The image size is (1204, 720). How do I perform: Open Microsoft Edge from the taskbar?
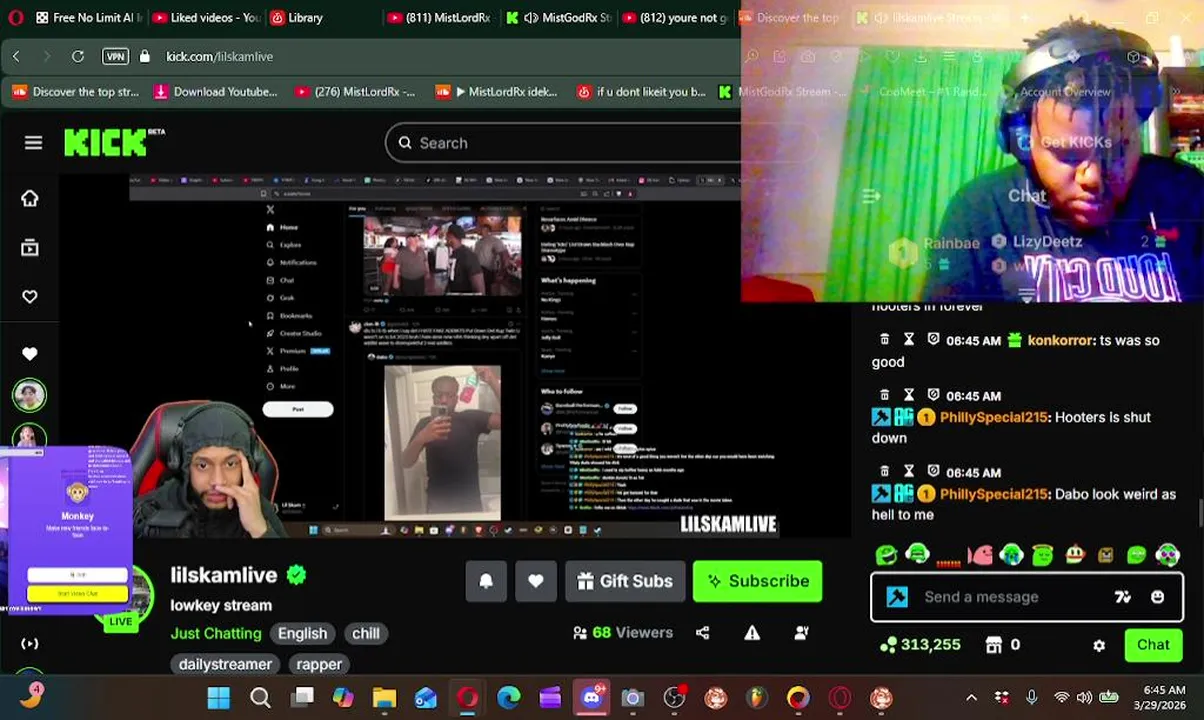[509, 698]
